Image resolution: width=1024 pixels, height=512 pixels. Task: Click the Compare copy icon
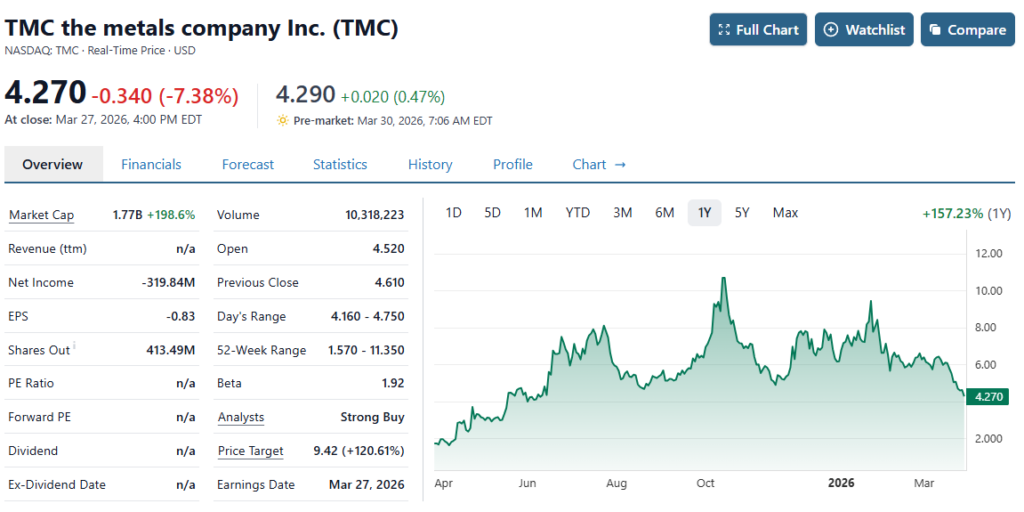pos(935,30)
